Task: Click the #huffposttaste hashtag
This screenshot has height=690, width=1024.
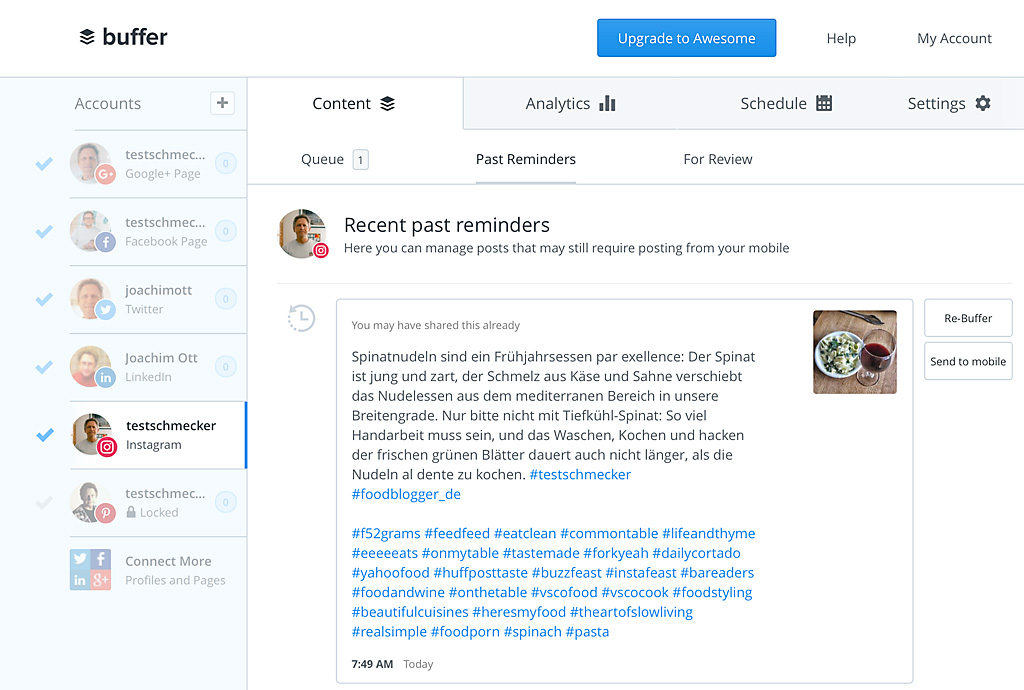Action: 481,572
